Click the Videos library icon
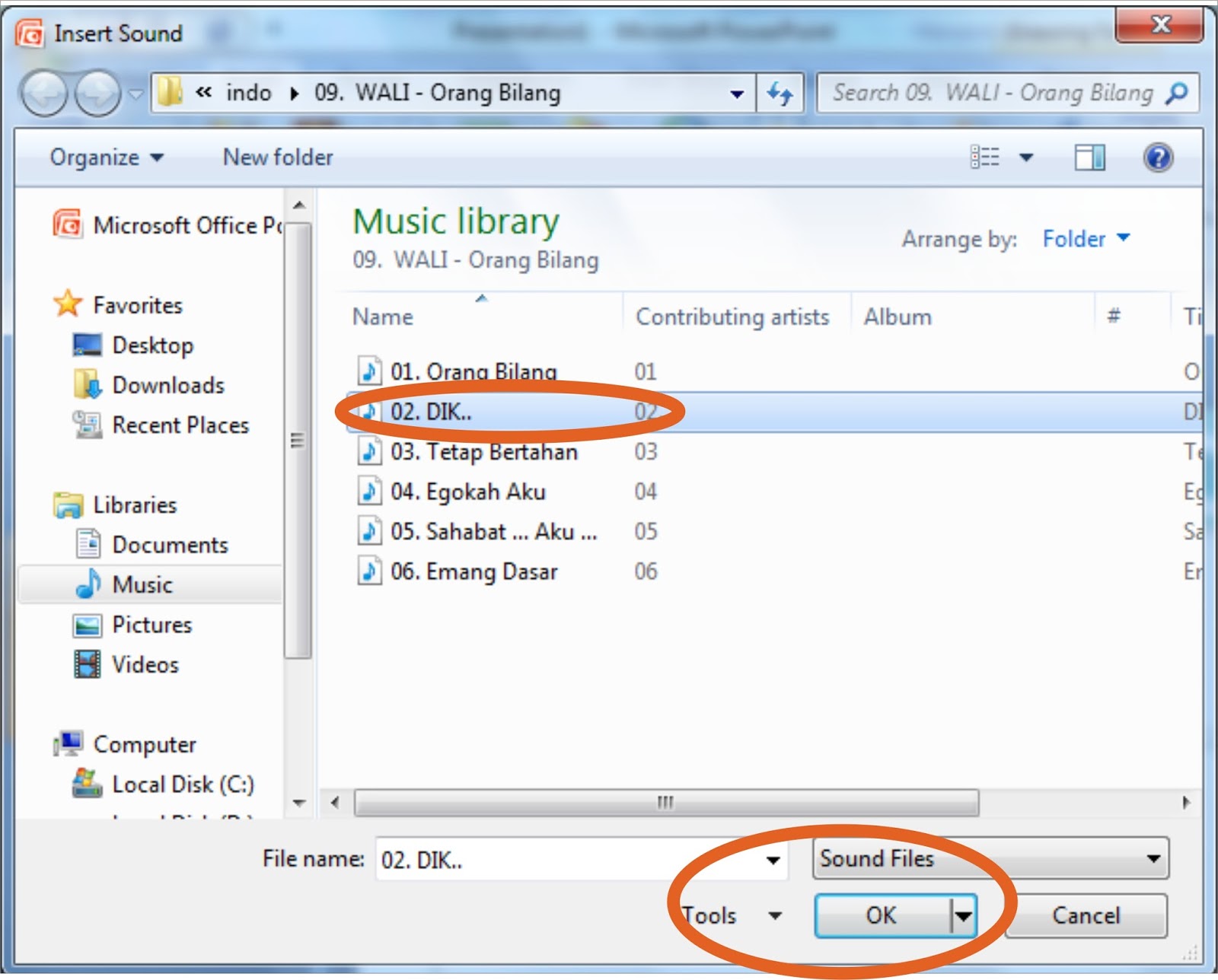Screen dimensions: 1218x980 (x=88, y=664)
